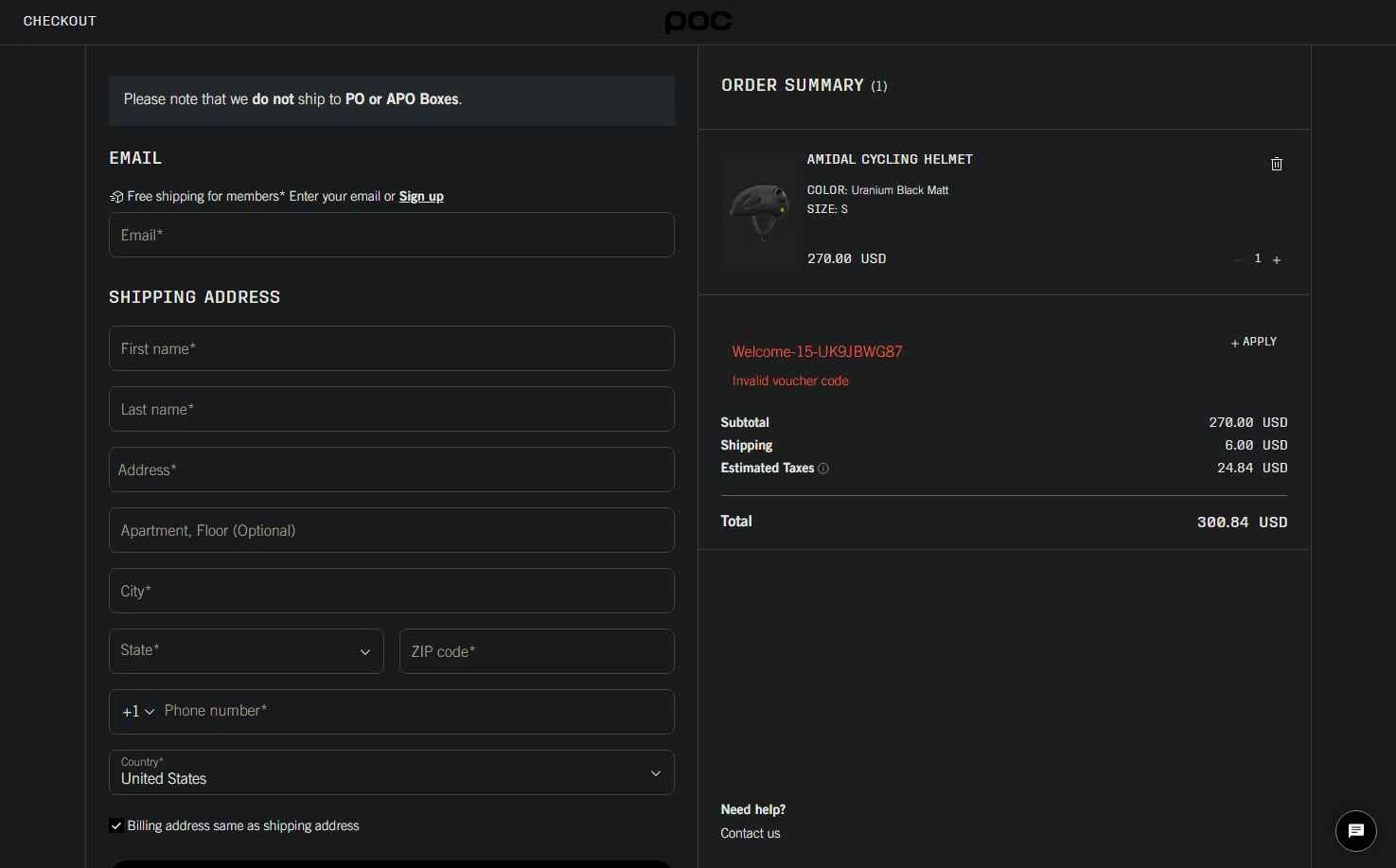Toggle billing address same as shipping checkbox
Viewport: 1396px width, 868px height.
click(115, 825)
